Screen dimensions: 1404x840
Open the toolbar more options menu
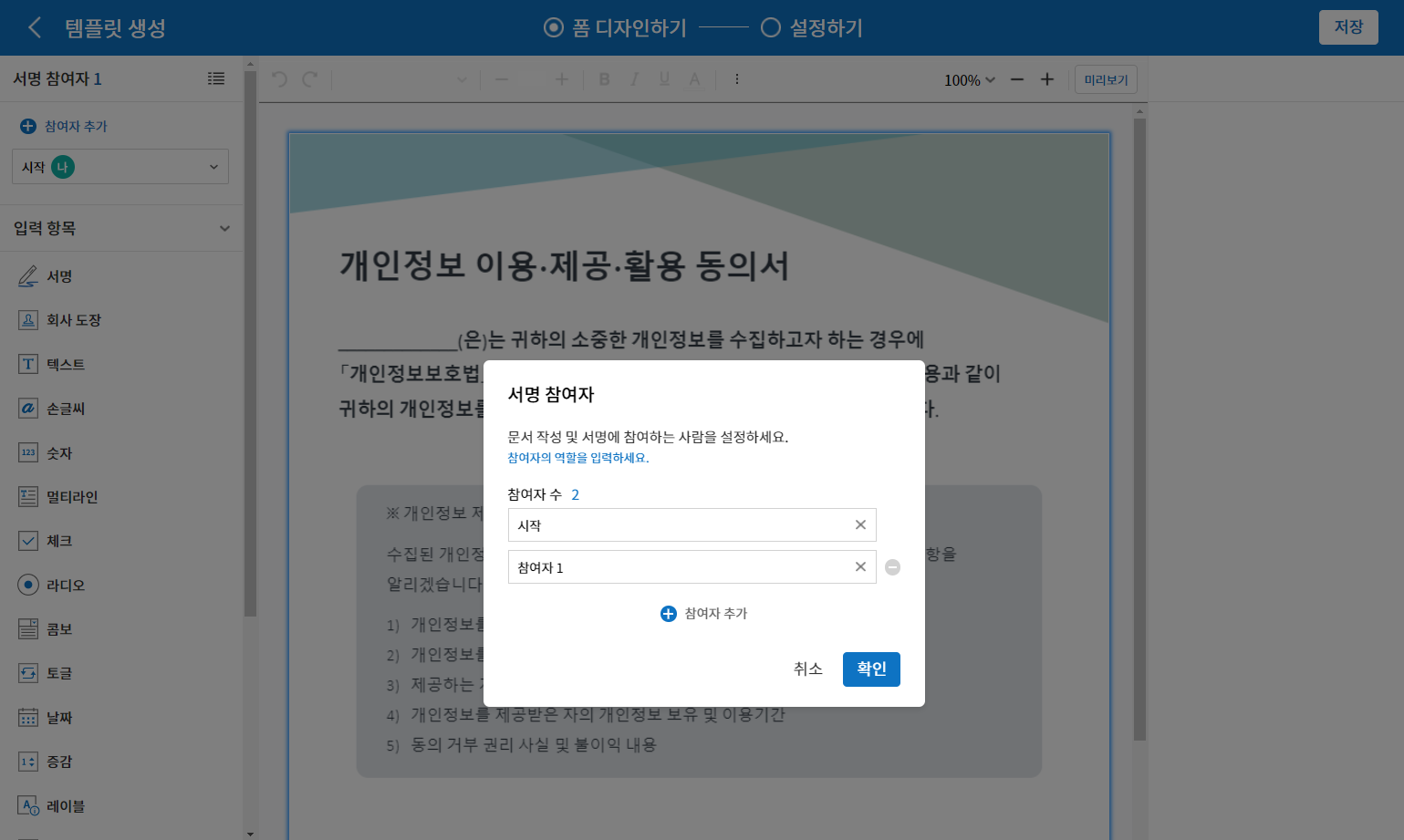(736, 79)
